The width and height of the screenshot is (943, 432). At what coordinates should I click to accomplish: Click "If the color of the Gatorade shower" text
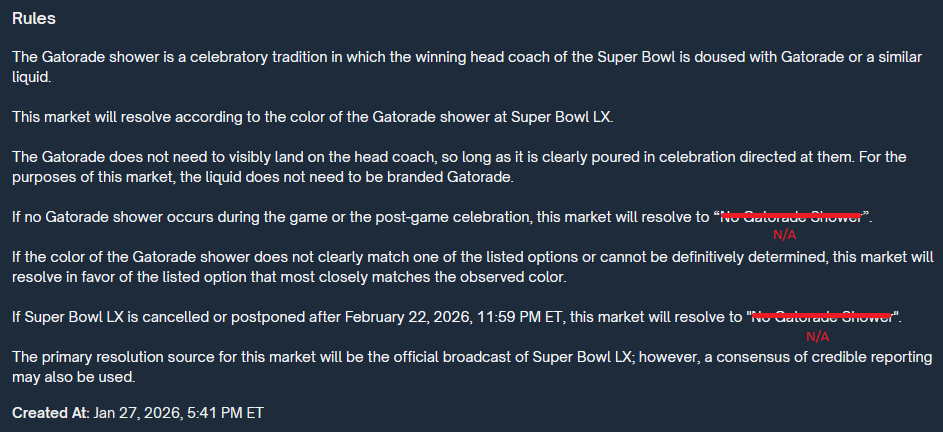coord(136,257)
